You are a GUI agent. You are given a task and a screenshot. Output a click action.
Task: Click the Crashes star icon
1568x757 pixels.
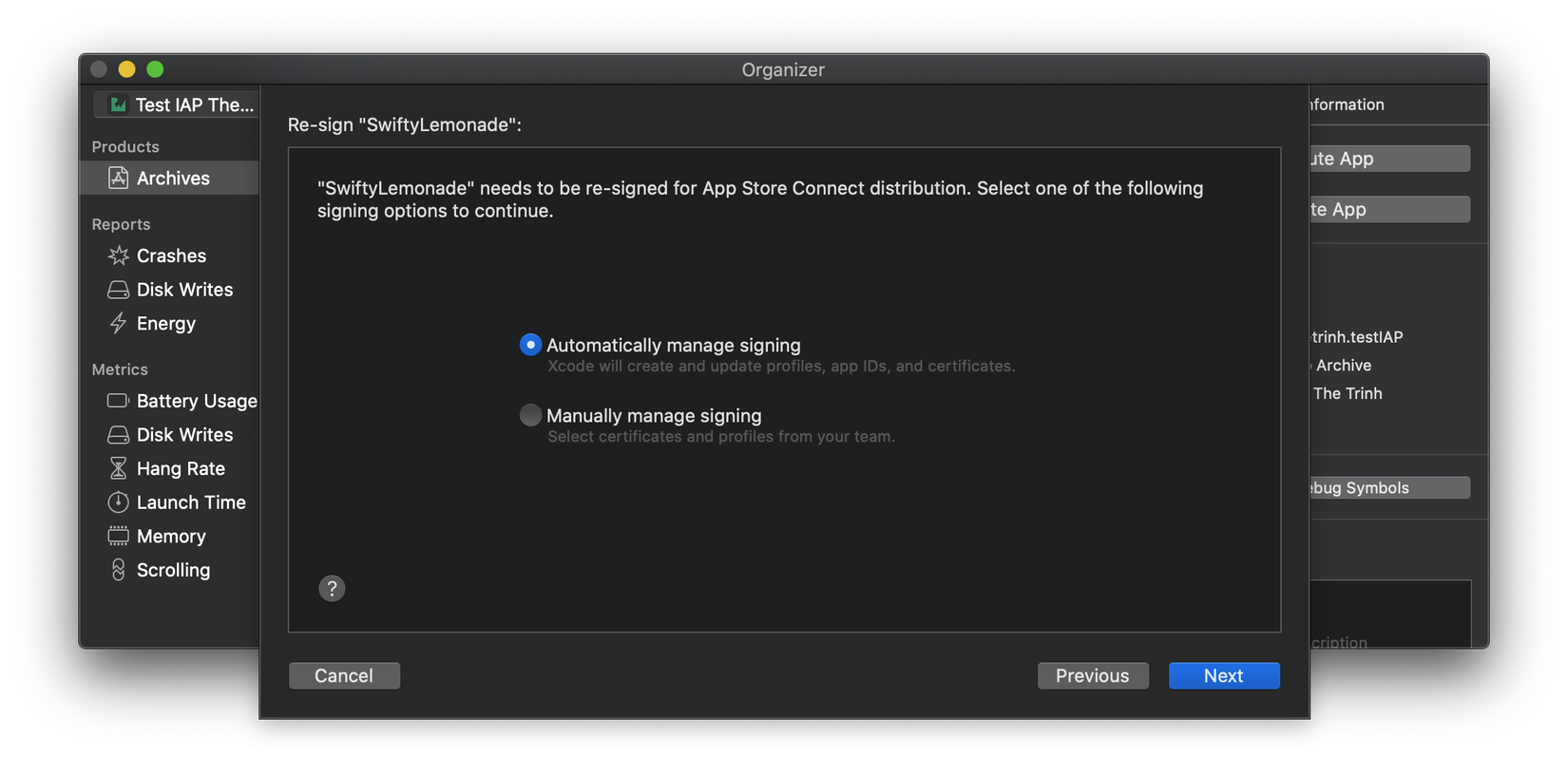point(118,255)
